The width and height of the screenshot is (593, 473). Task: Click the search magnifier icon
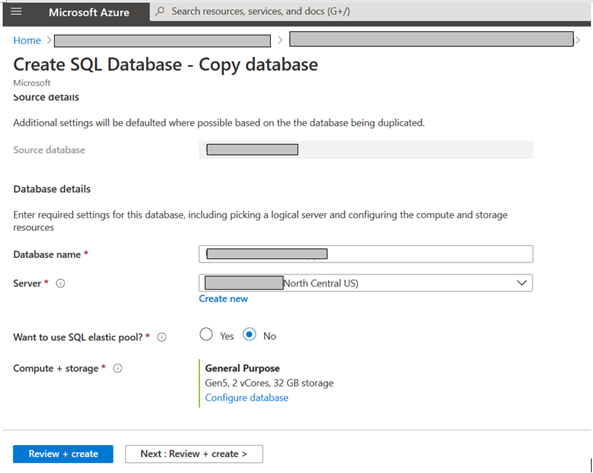pos(160,11)
